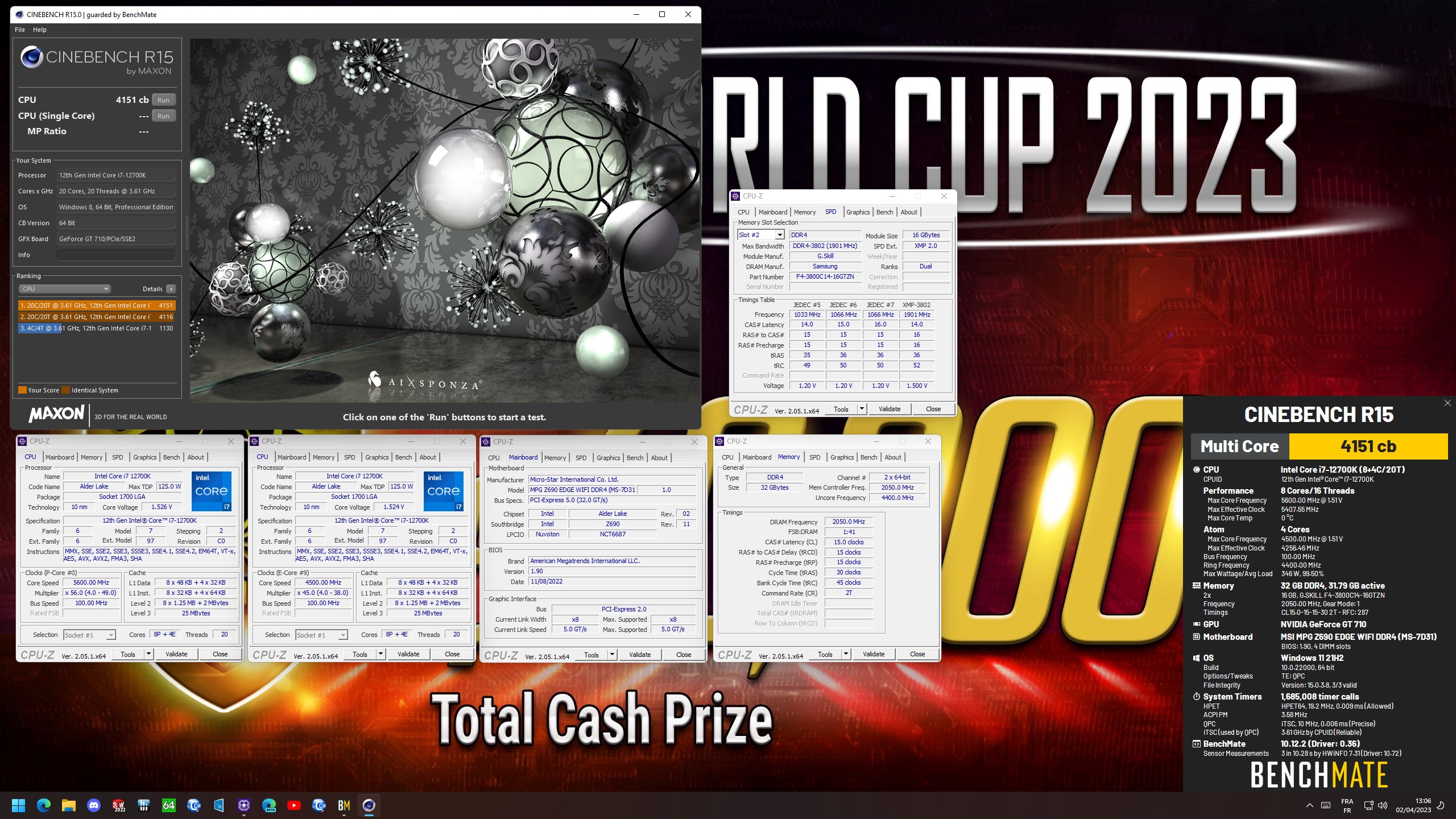This screenshot has height=819, width=1456.
Task: Run the Cinebench CPU test
Action: tap(163, 100)
